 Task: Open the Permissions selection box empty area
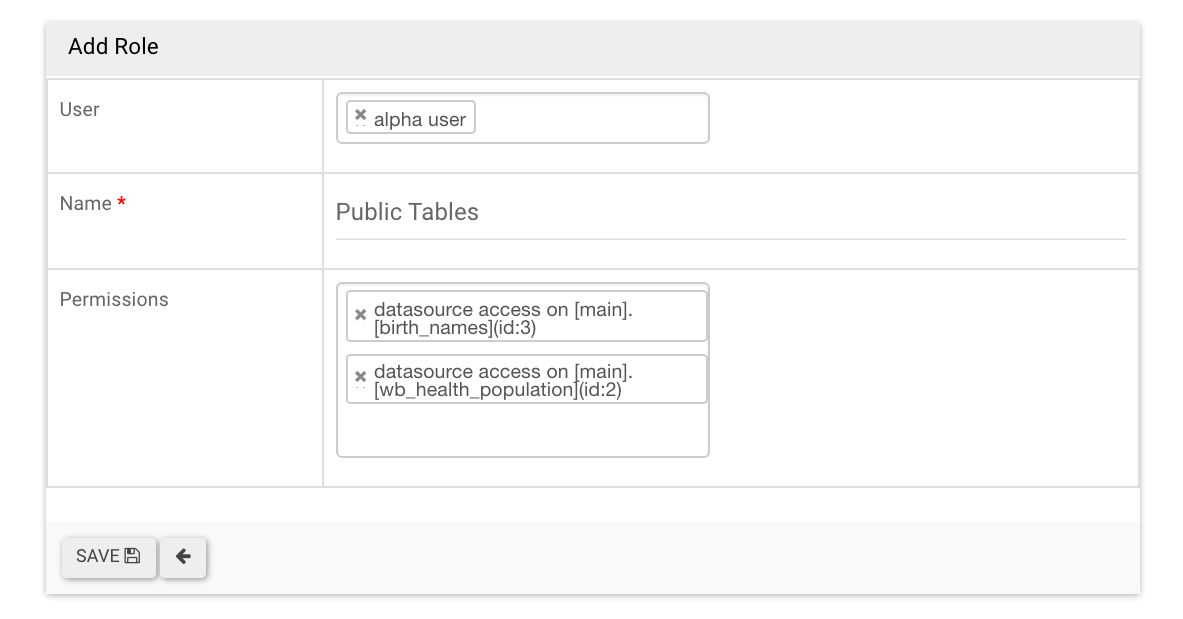[x=522, y=431]
